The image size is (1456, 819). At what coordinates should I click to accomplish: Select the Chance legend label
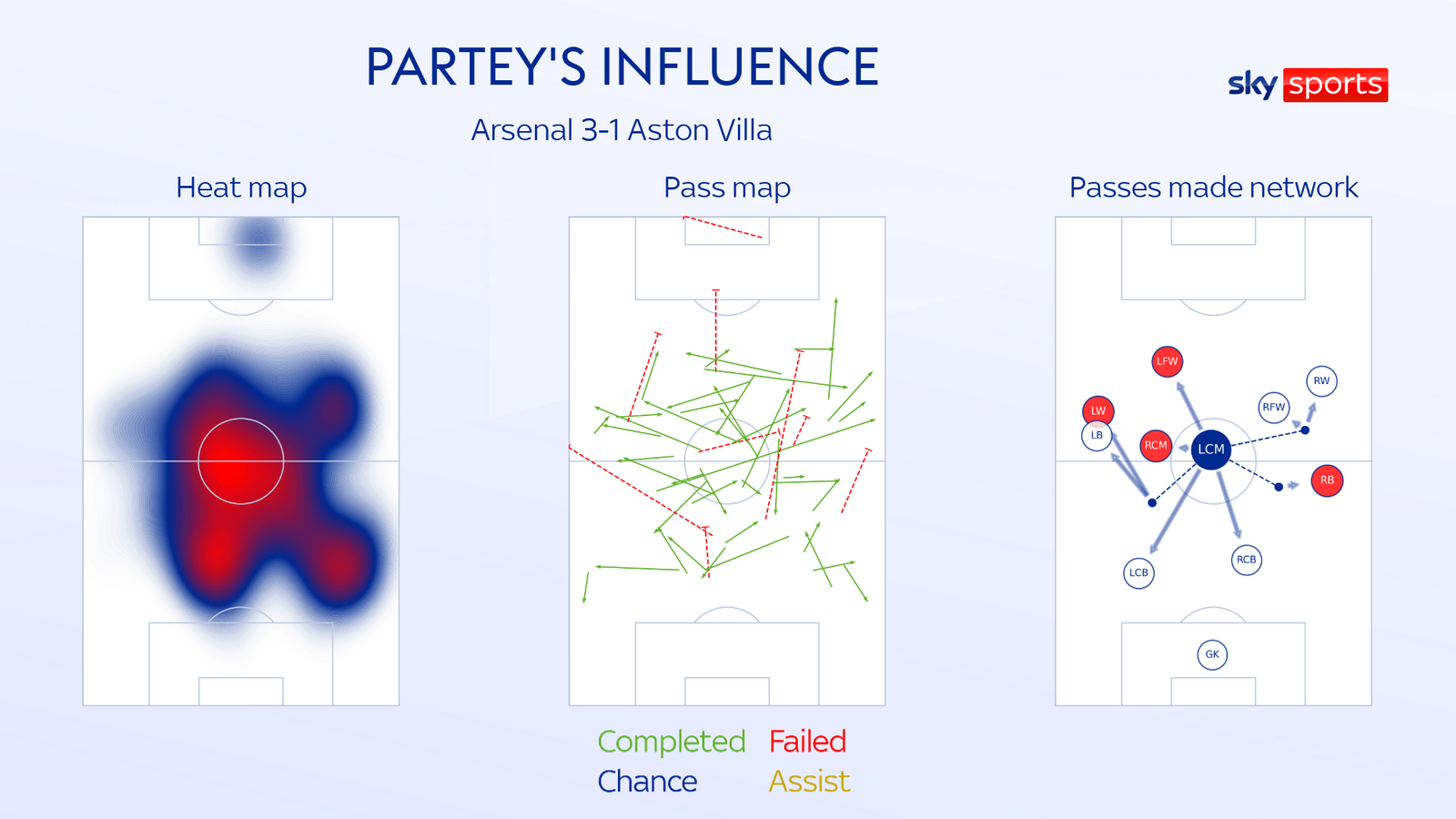(x=647, y=782)
